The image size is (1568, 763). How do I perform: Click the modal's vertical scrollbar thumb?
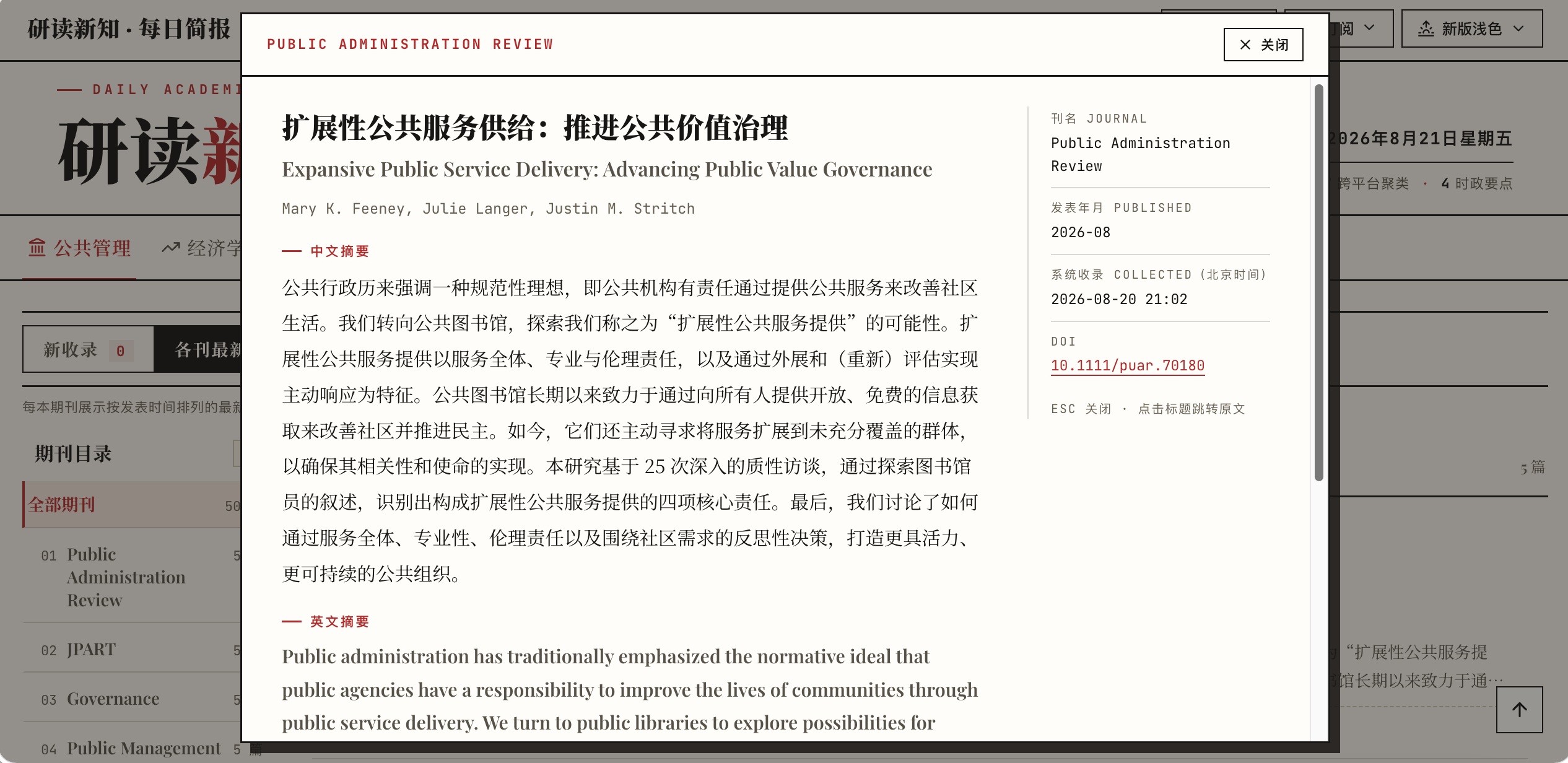pos(1318,282)
